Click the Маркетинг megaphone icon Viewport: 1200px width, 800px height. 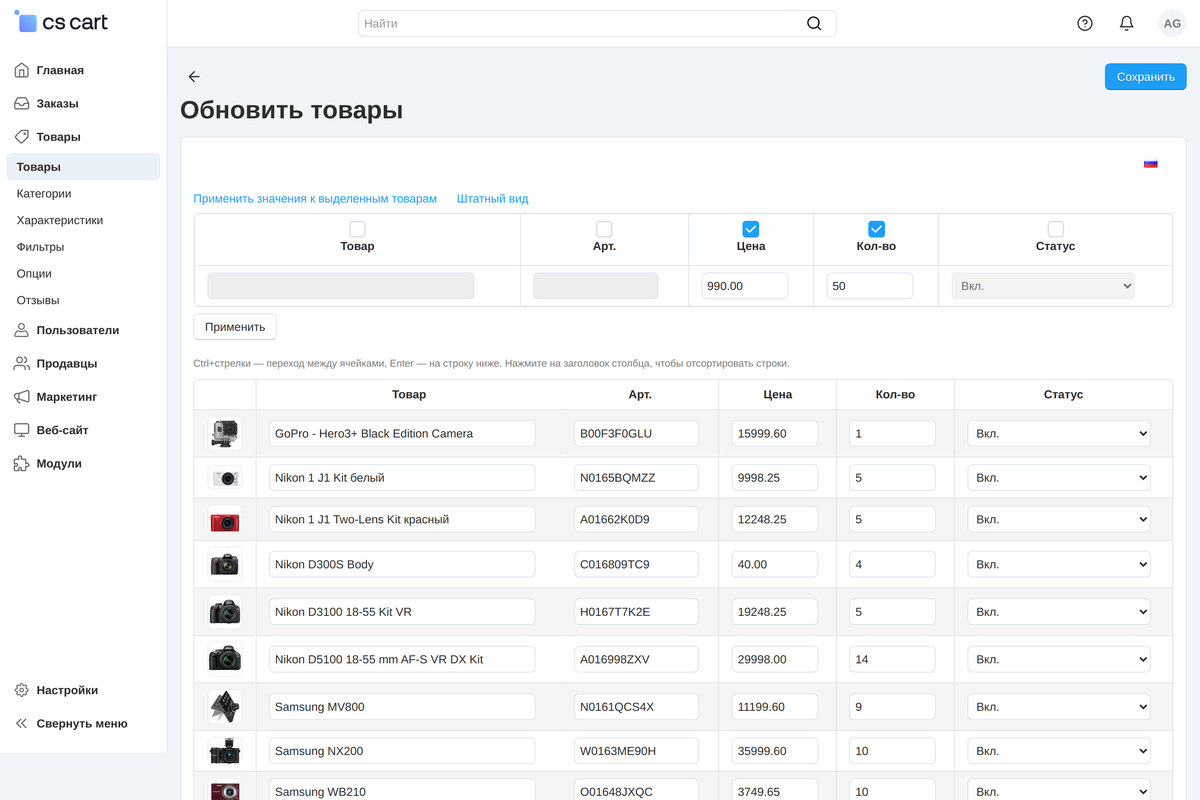tap(22, 397)
